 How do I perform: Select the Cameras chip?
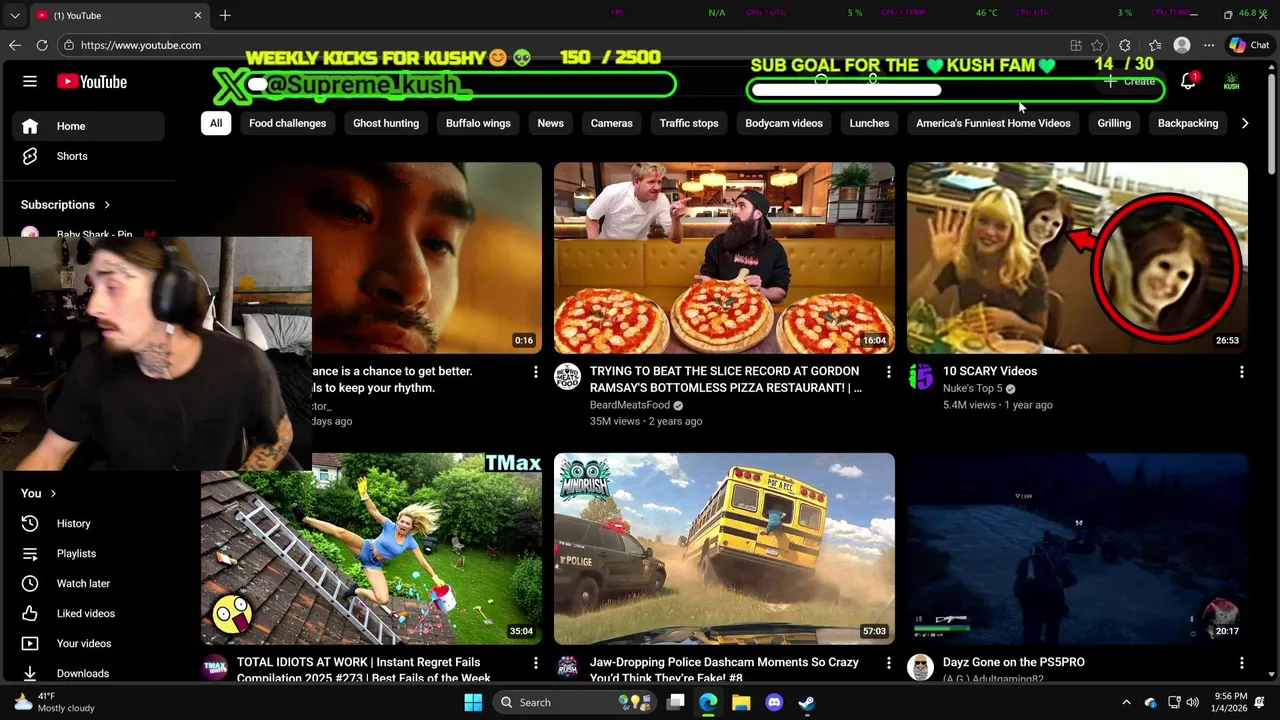(611, 123)
